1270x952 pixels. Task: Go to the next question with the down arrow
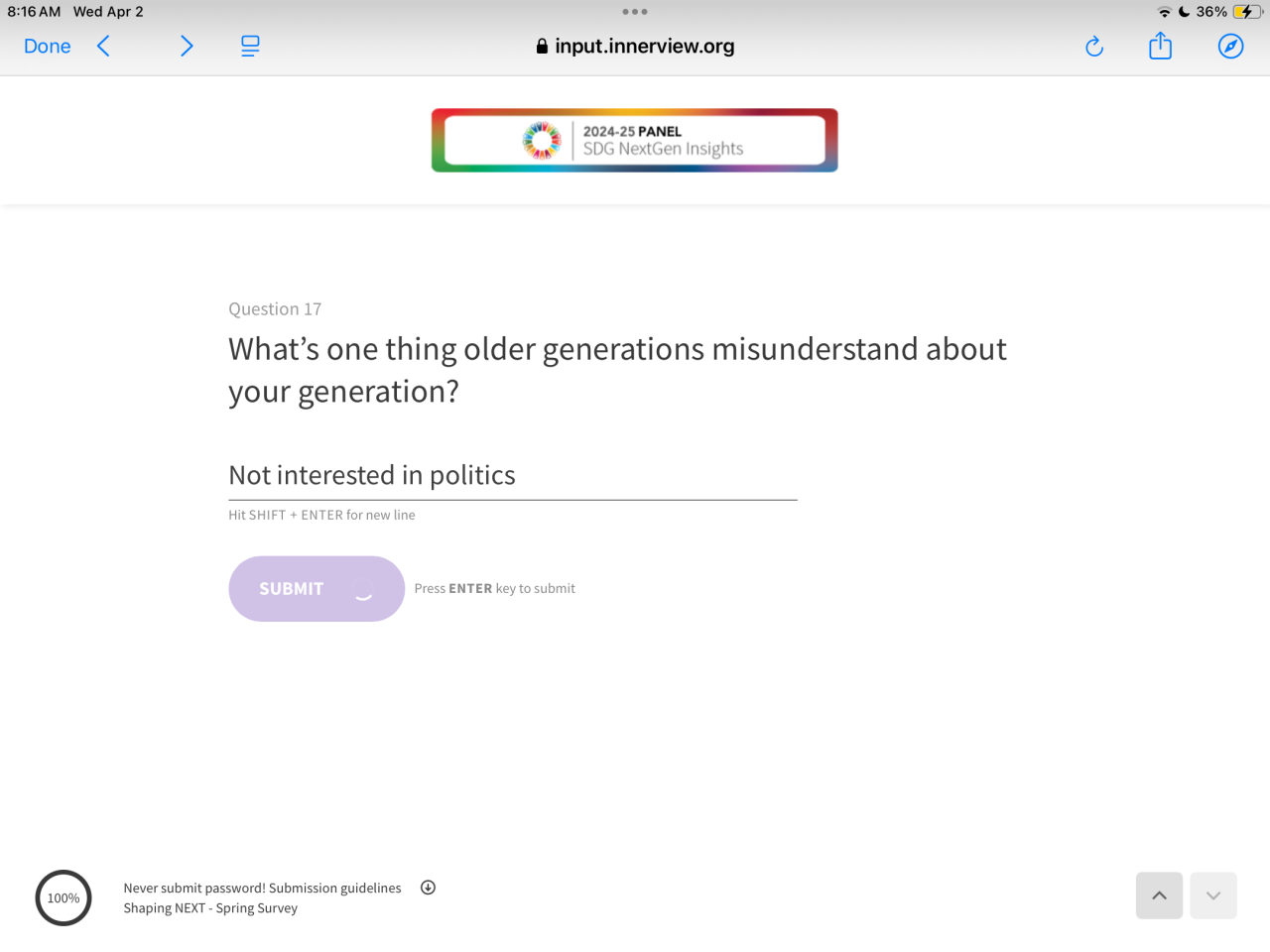(x=1213, y=895)
